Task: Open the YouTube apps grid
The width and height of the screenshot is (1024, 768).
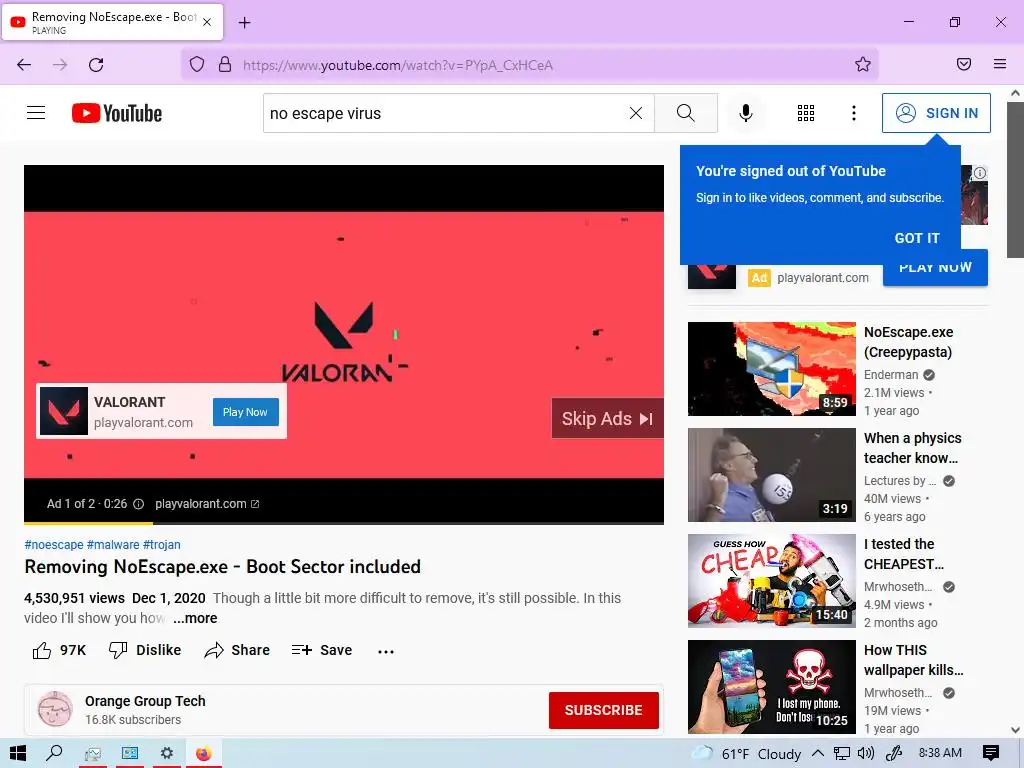Action: [806, 113]
